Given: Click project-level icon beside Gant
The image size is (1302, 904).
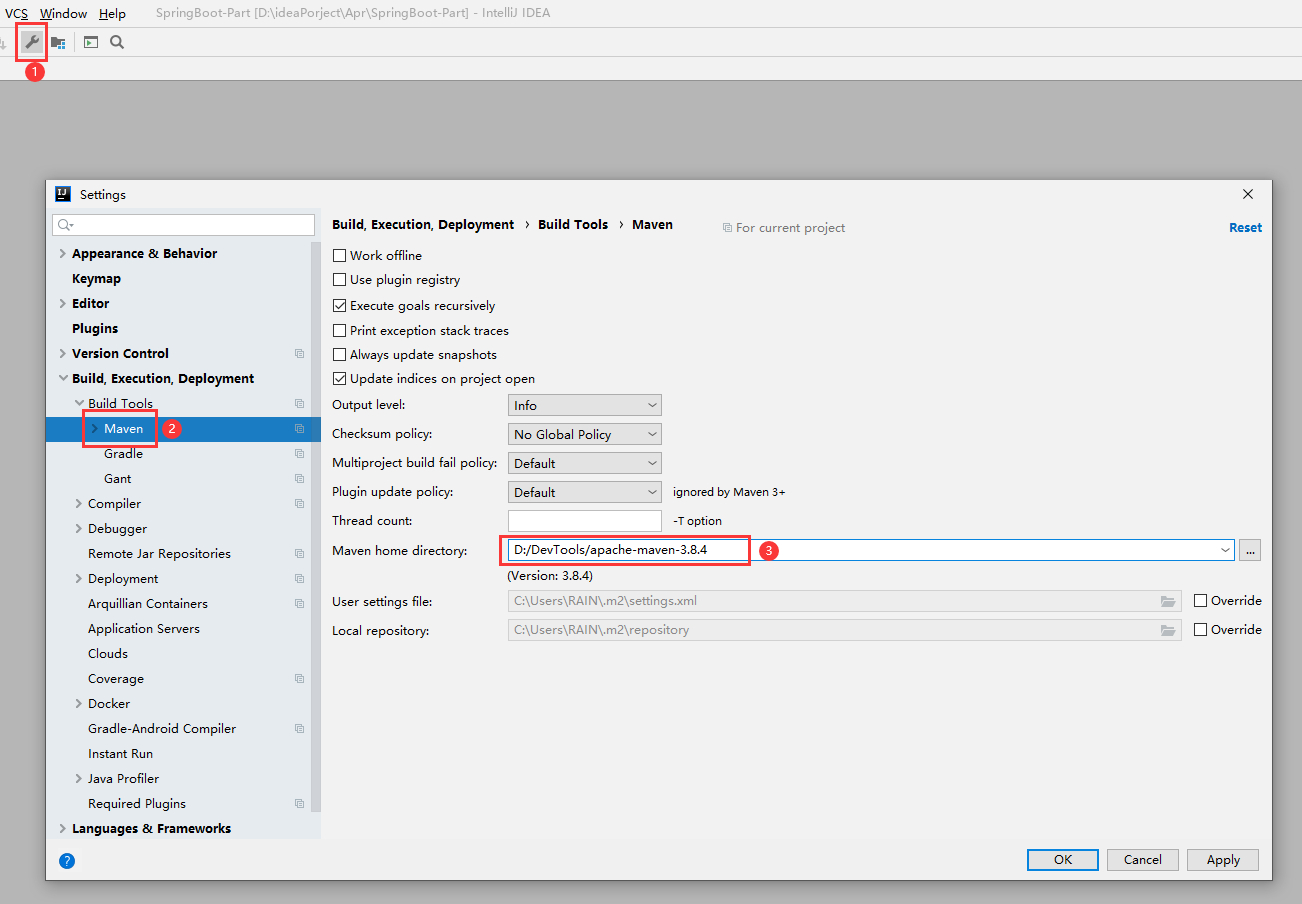Looking at the screenshot, I should [299, 478].
